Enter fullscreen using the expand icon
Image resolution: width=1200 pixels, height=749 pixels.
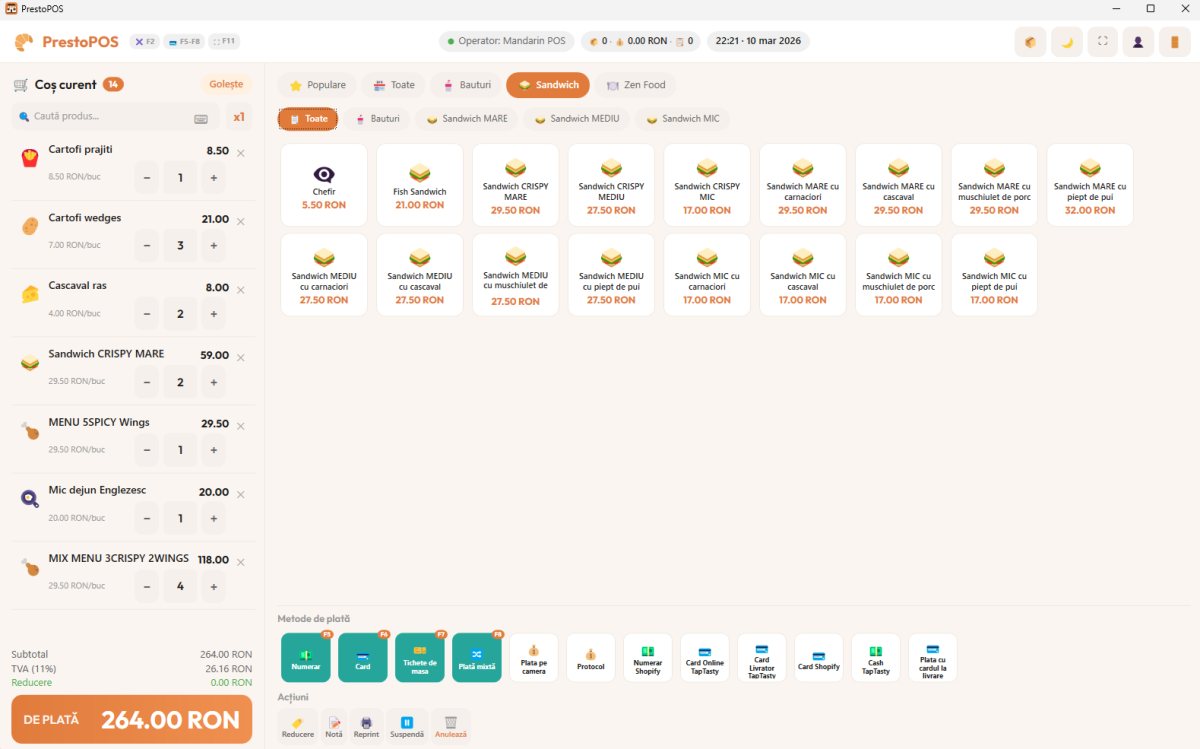(1102, 42)
